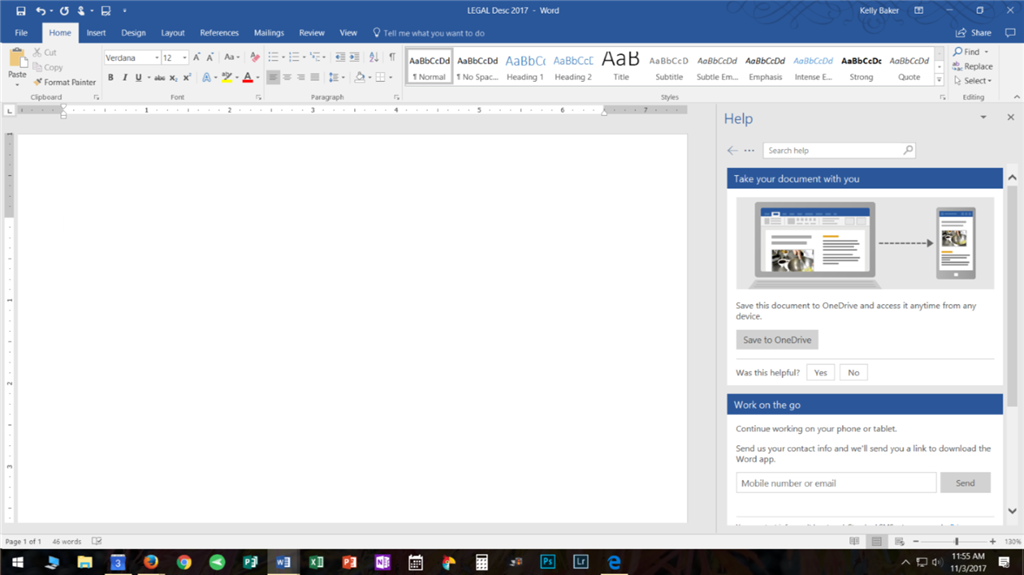Switch to the Mailings tab
Screen dimensions: 1024x575
point(269,33)
